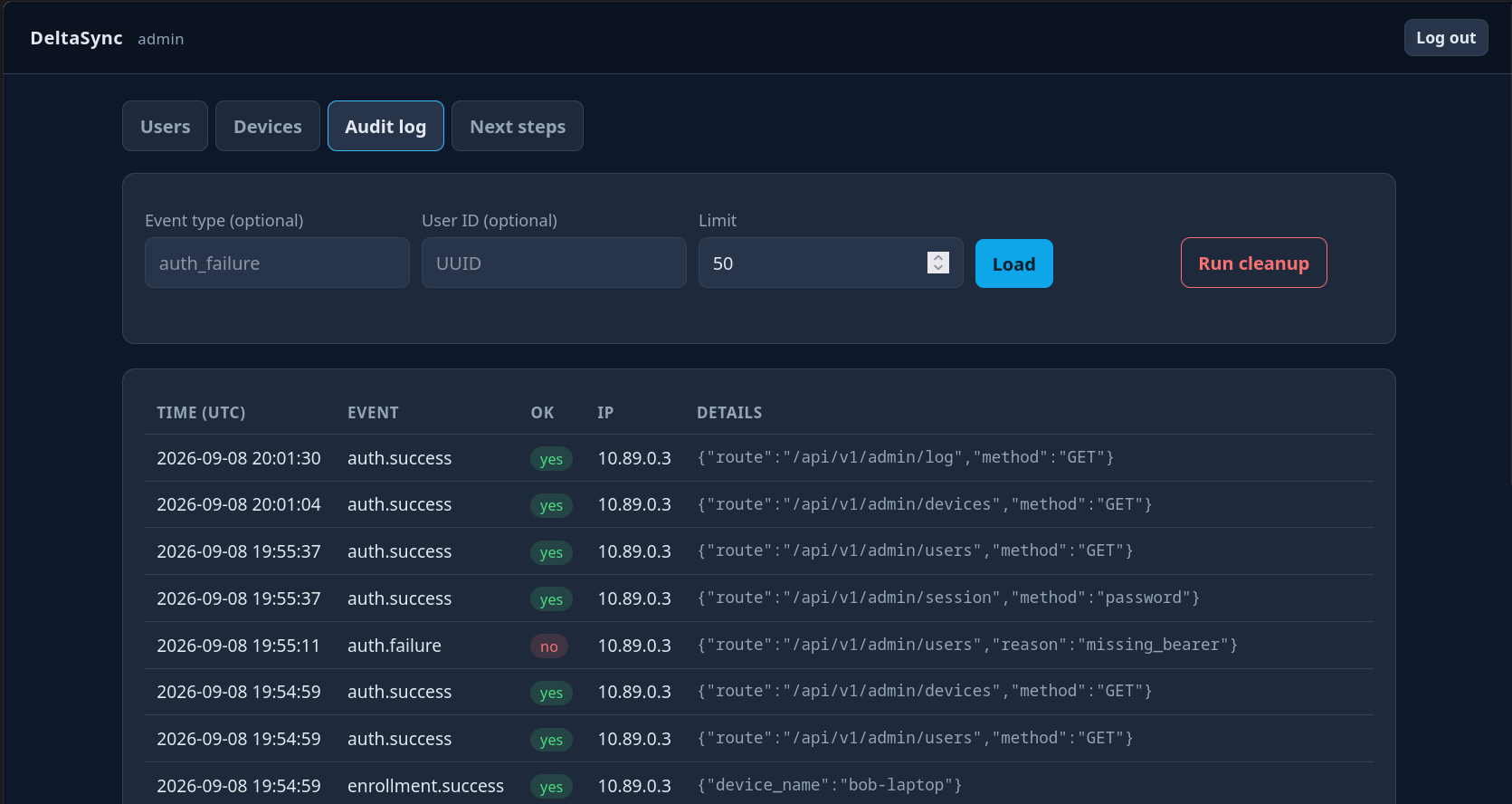Click the /api/v1/admin/log route details
Viewport: 1512px width, 804px height.
click(x=906, y=457)
